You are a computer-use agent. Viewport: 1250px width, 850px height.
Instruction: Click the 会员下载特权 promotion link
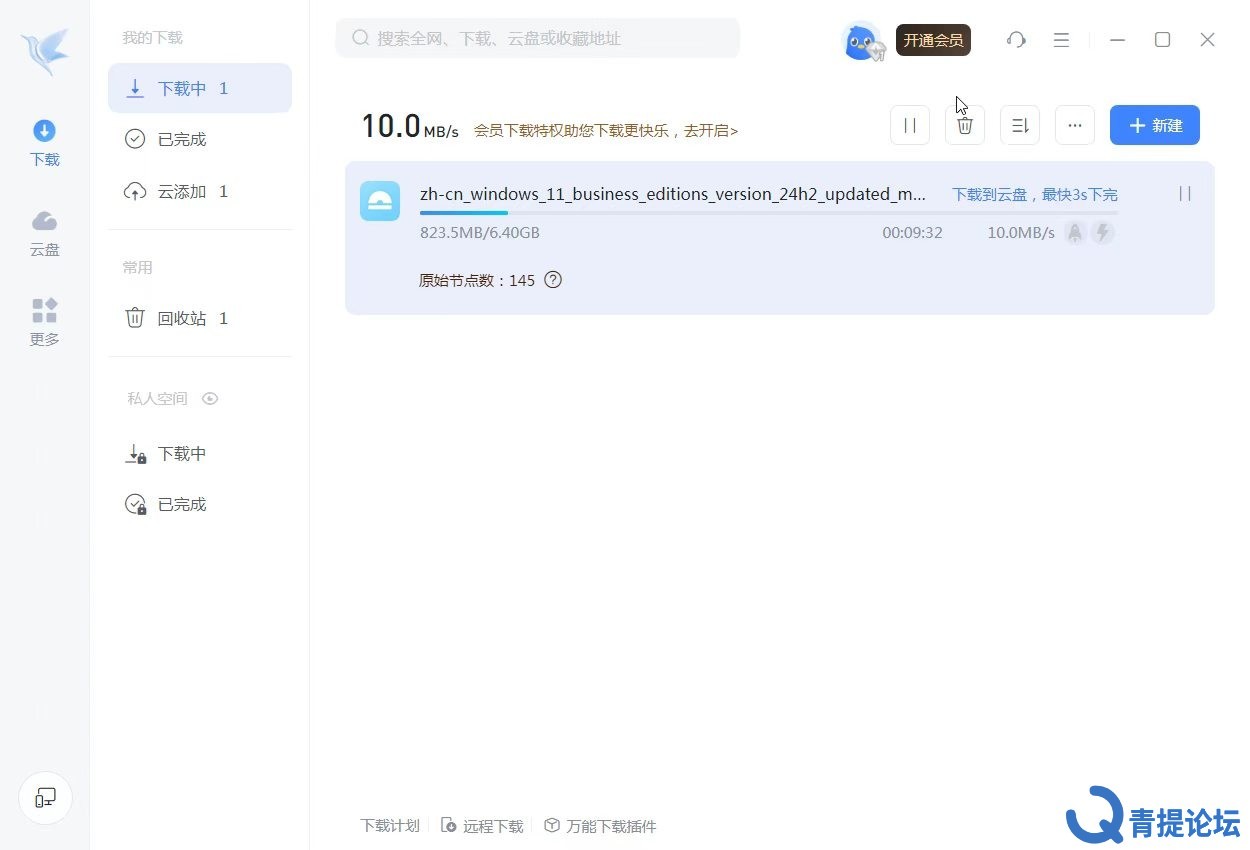coord(606,130)
